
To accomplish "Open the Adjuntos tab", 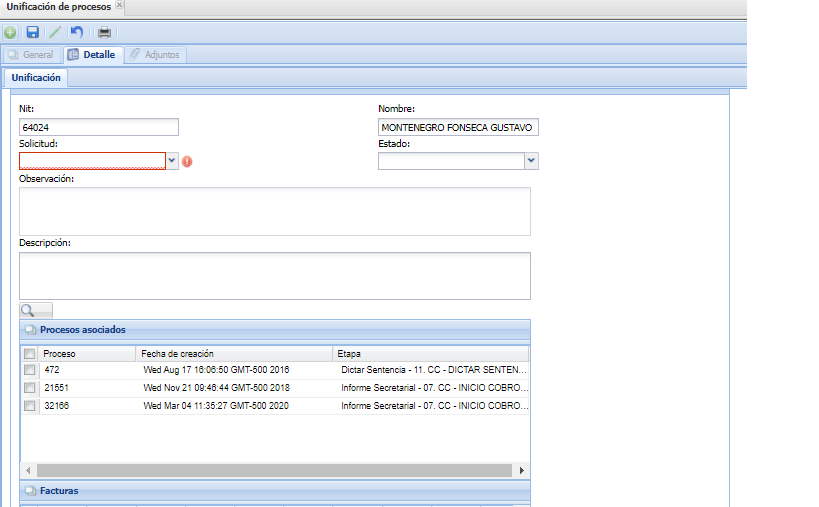I will [155, 55].
